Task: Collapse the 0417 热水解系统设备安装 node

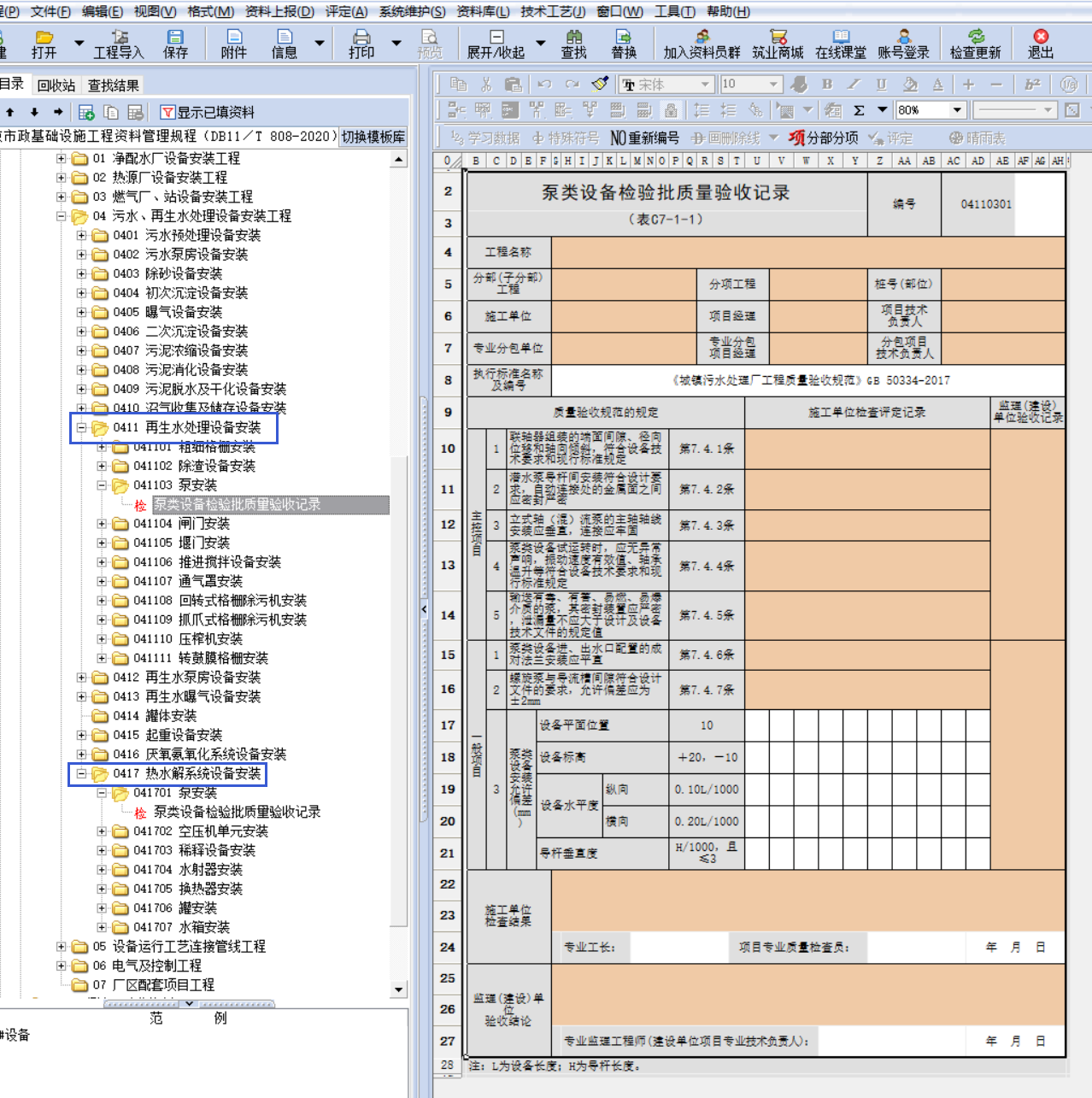Action: 82,773
